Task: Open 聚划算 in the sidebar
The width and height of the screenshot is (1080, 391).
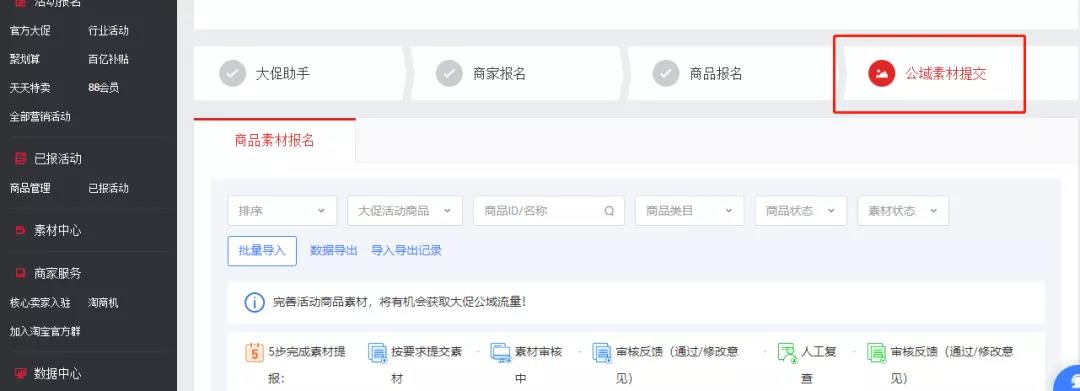Action: pos(24,59)
